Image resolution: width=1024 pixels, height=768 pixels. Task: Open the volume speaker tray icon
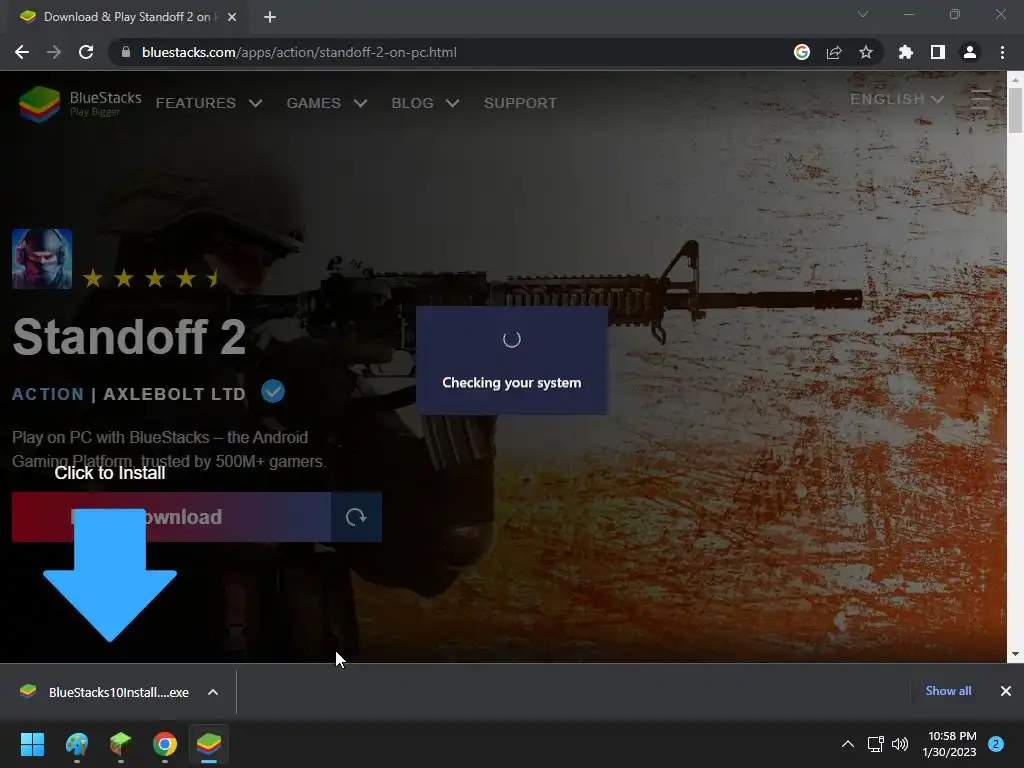coord(900,744)
